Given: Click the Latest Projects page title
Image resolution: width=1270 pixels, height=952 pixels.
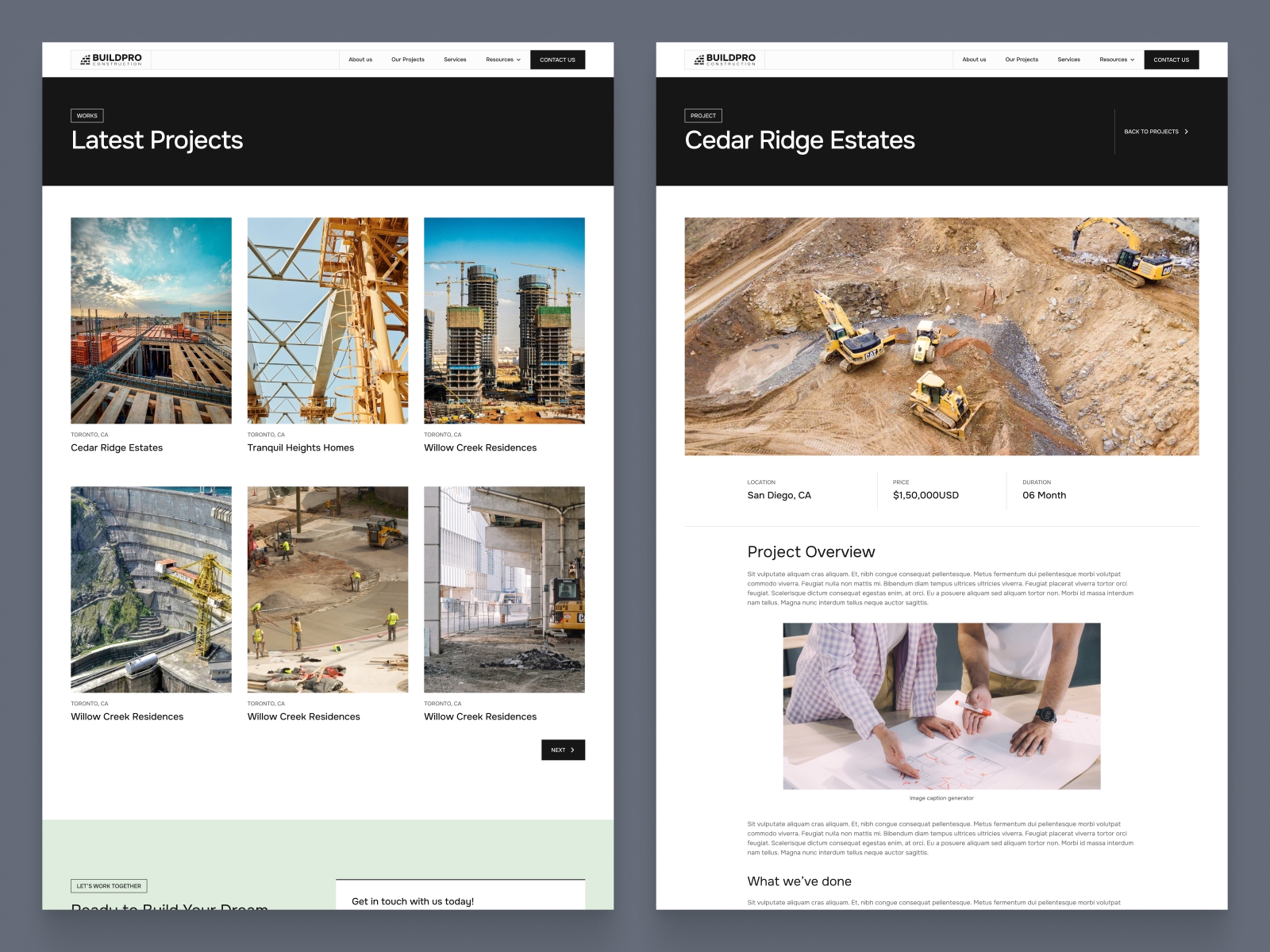Looking at the screenshot, I should click(157, 140).
